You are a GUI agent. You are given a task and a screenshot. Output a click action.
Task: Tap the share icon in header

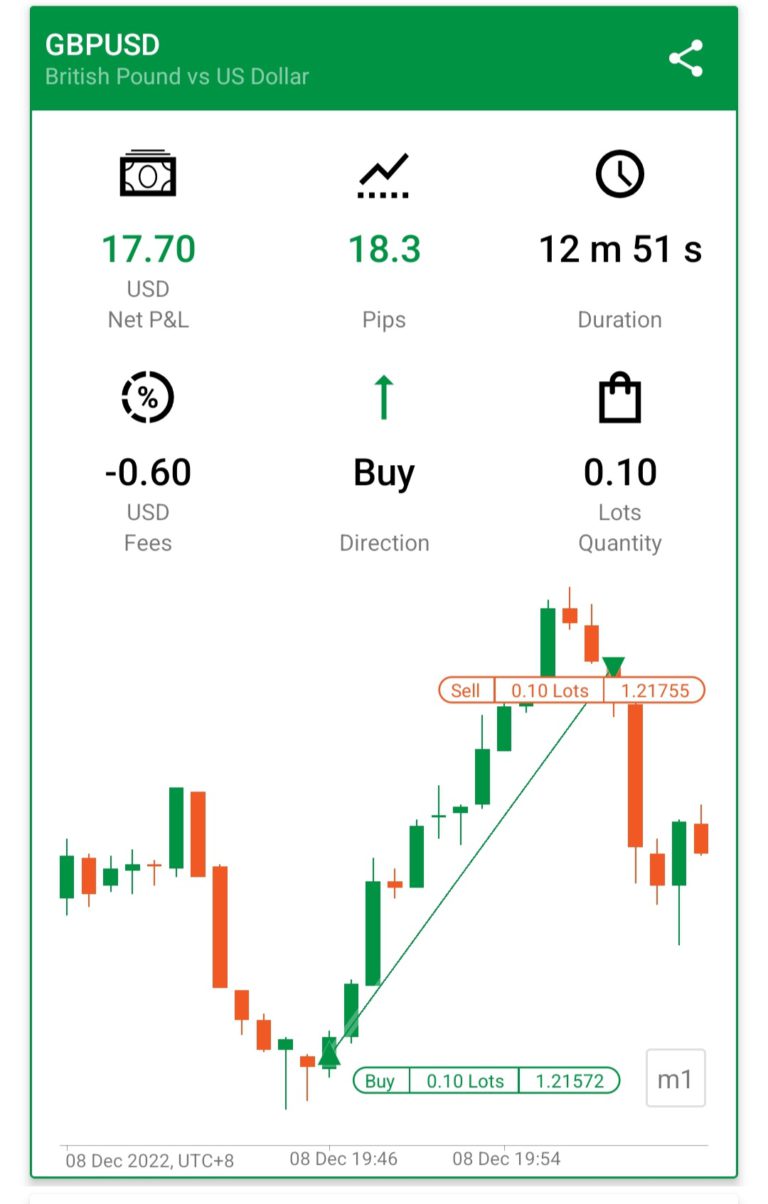686,59
